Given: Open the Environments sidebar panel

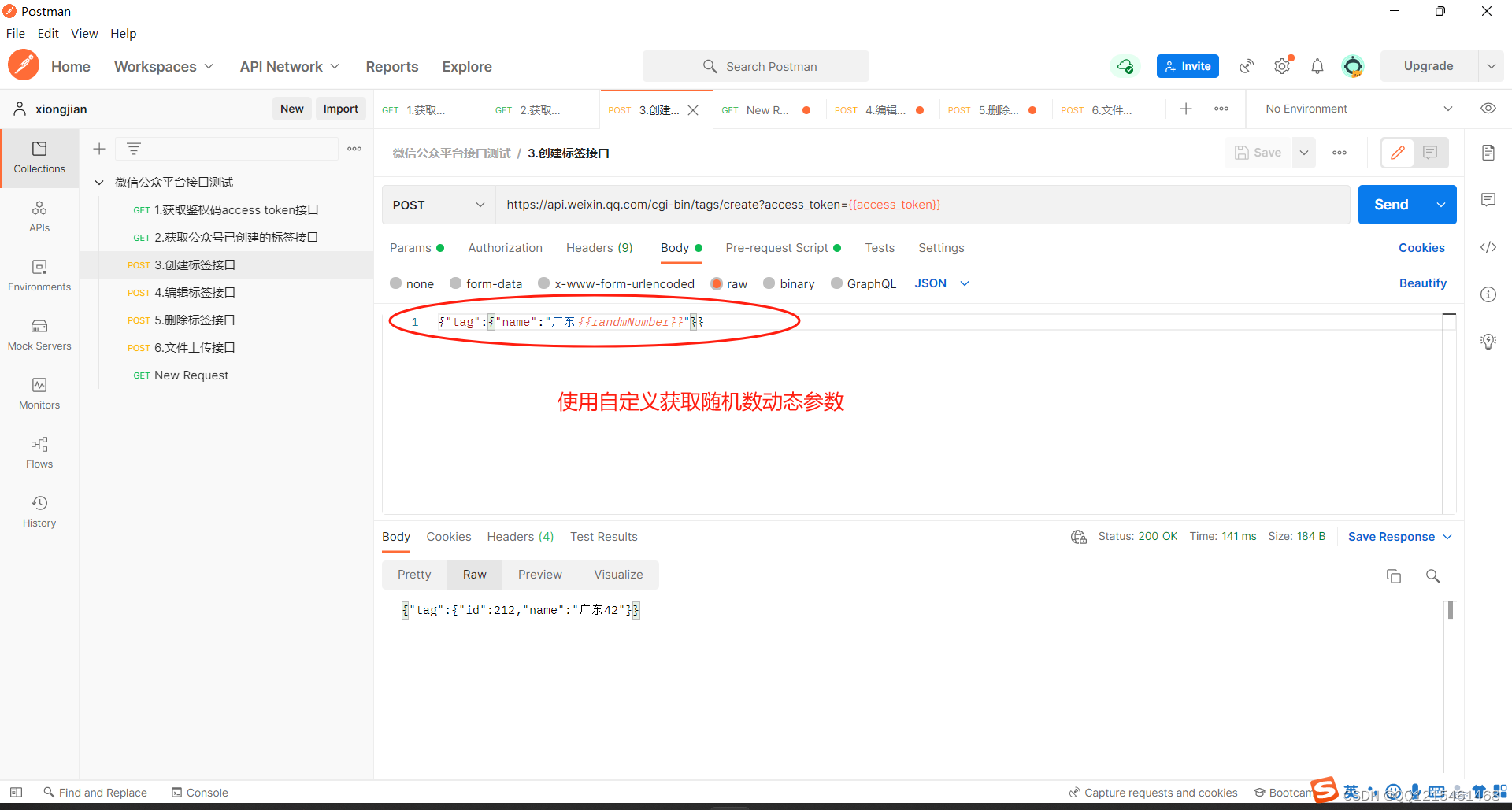Looking at the screenshot, I should 39,276.
